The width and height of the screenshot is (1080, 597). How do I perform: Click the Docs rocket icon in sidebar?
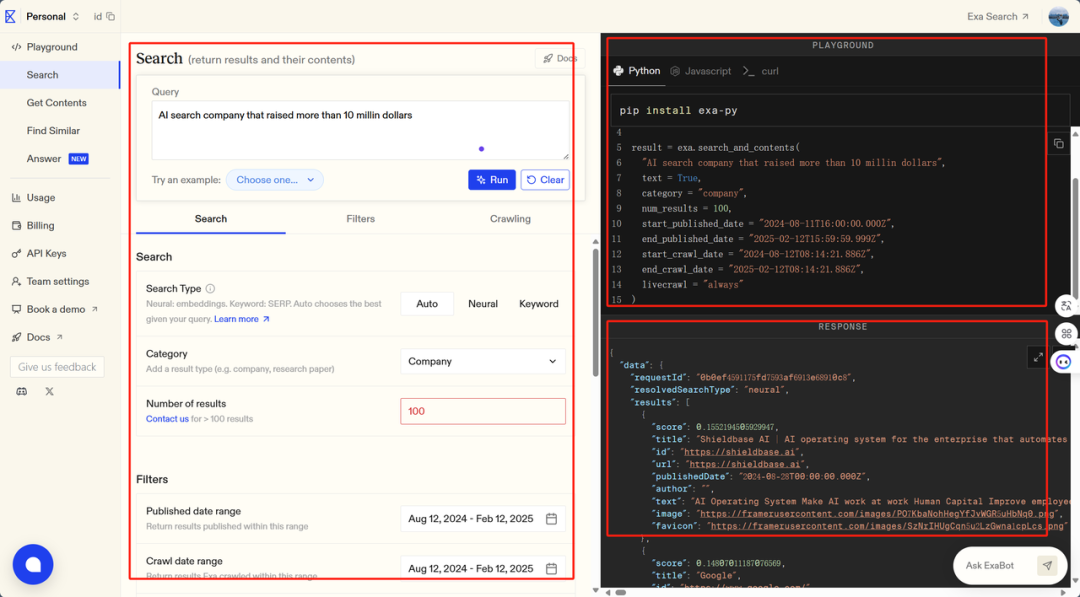pyautogui.click(x=16, y=337)
